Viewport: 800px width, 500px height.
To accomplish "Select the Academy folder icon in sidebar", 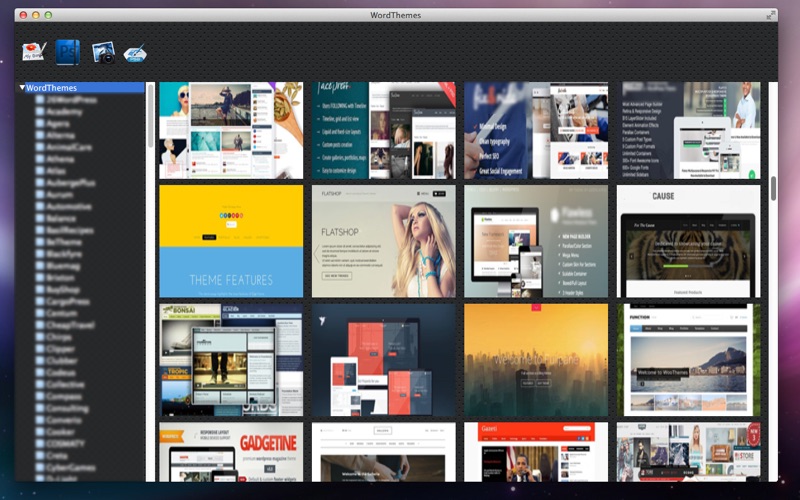I will point(40,112).
